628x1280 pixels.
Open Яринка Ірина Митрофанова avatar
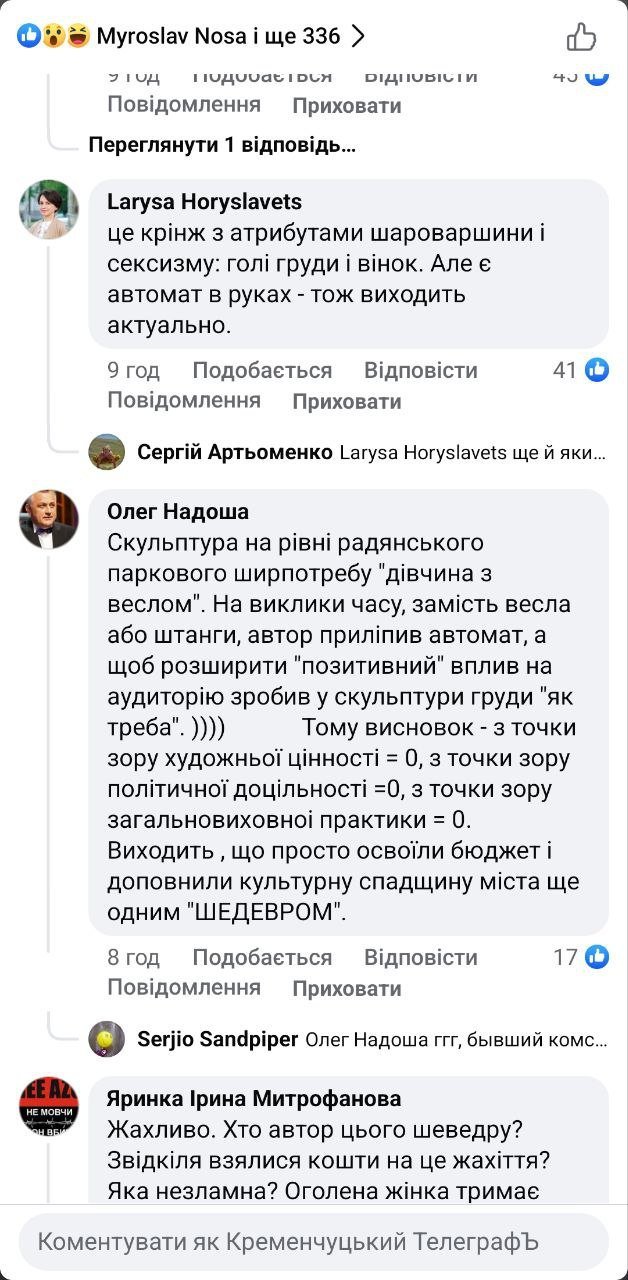tap(49, 1105)
